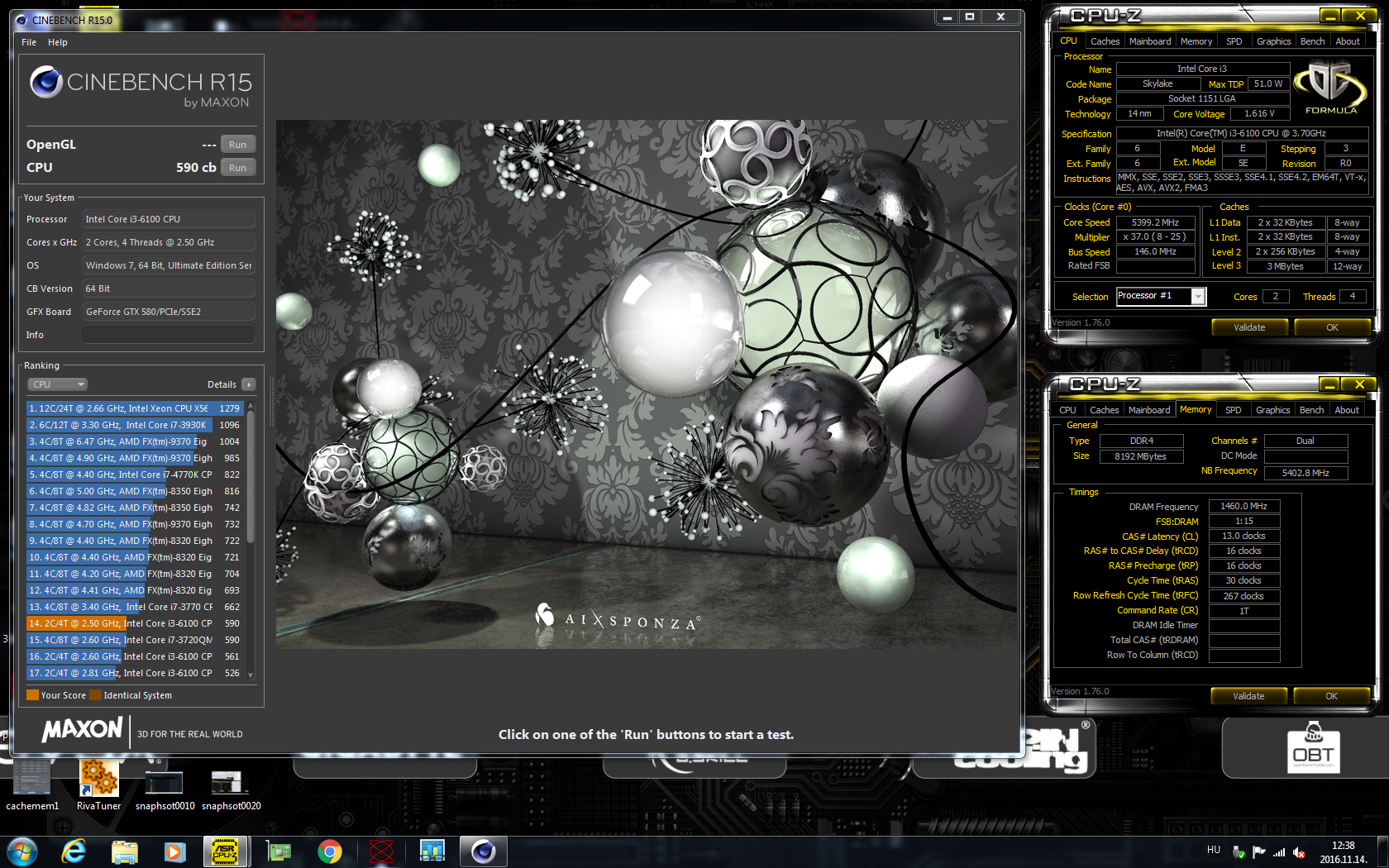The width and height of the screenshot is (1389, 868).
Task: Open the red atom taskbar icon
Action: coord(381,851)
